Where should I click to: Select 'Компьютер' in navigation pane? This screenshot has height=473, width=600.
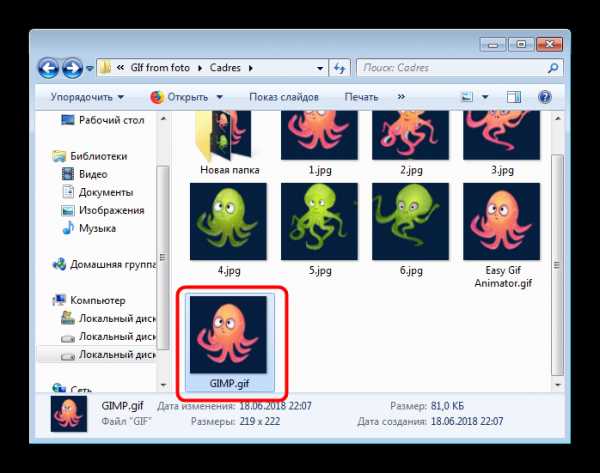pos(98,300)
